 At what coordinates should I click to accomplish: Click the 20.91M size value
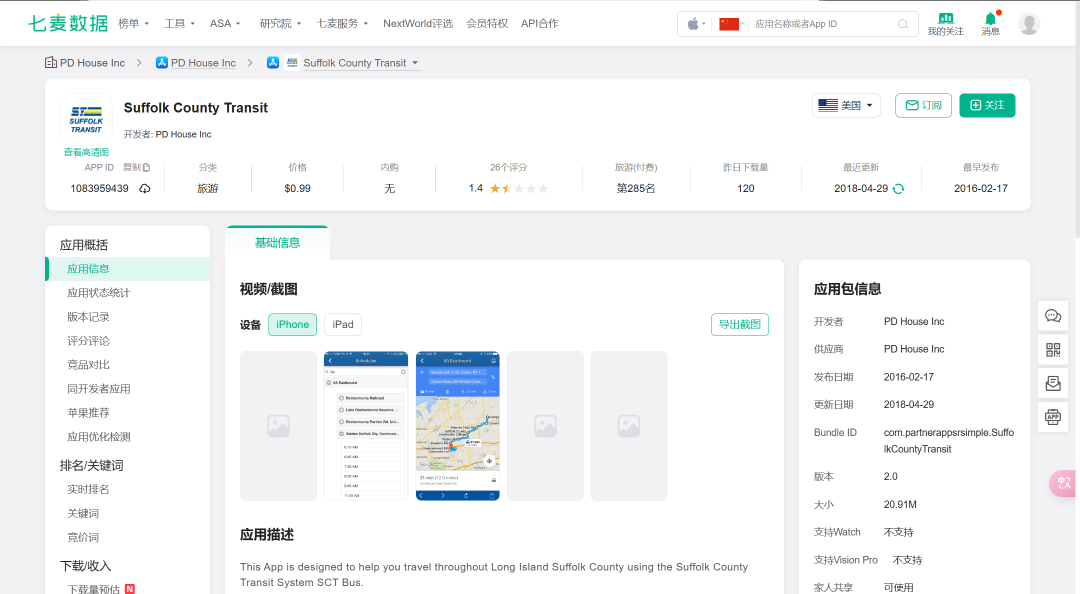coord(900,504)
